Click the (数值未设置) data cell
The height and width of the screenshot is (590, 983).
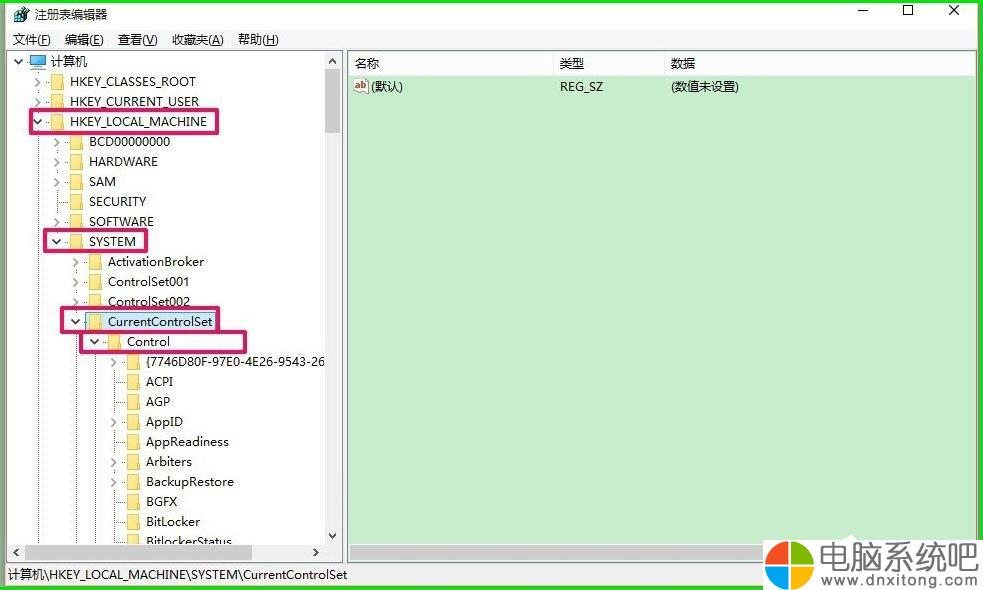click(705, 87)
